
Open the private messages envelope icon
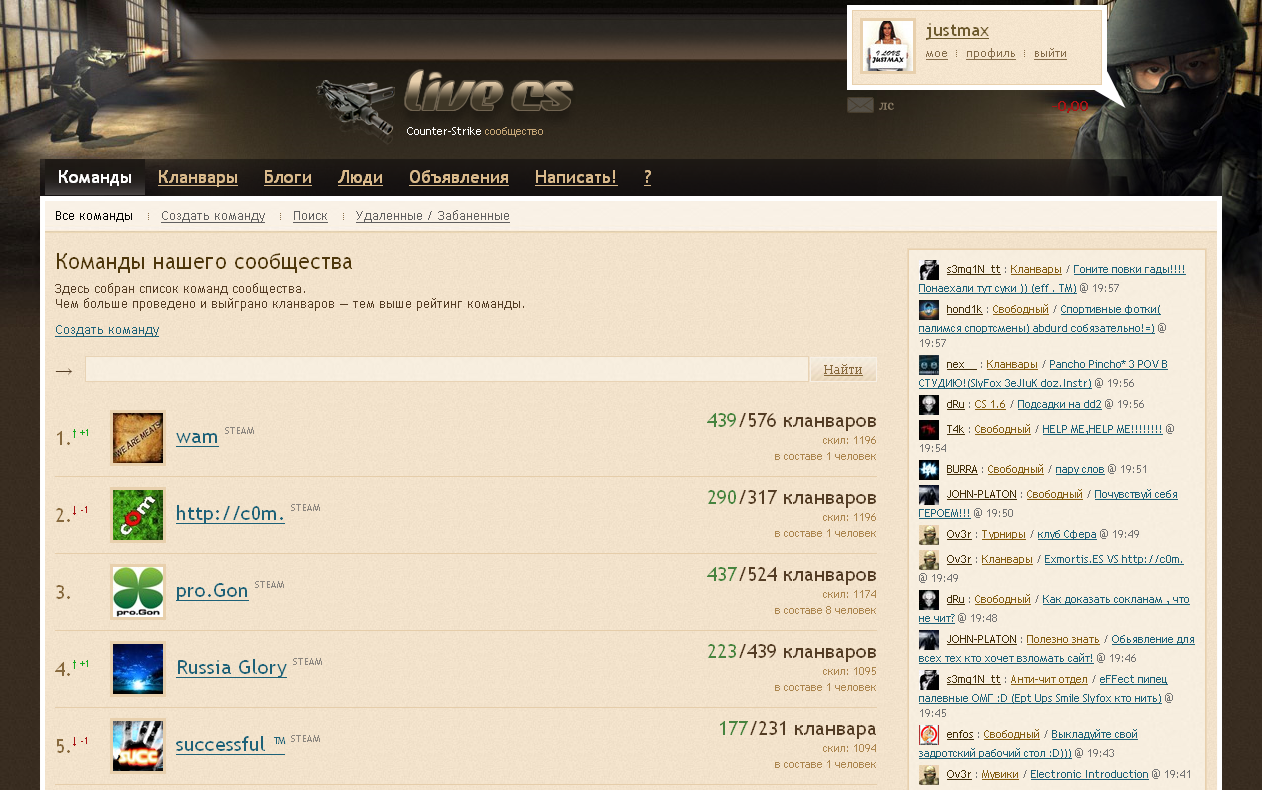click(x=860, y=105)
